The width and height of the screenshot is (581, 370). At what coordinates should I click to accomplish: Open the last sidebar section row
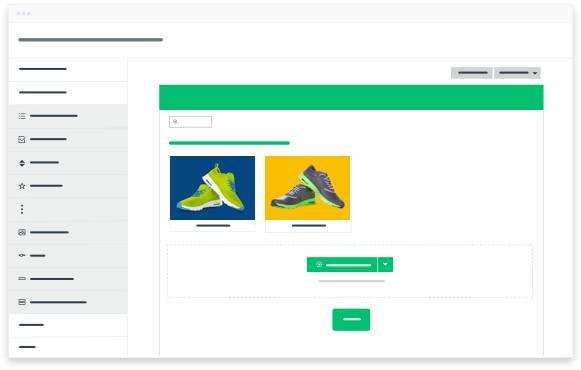click(68, 347)
